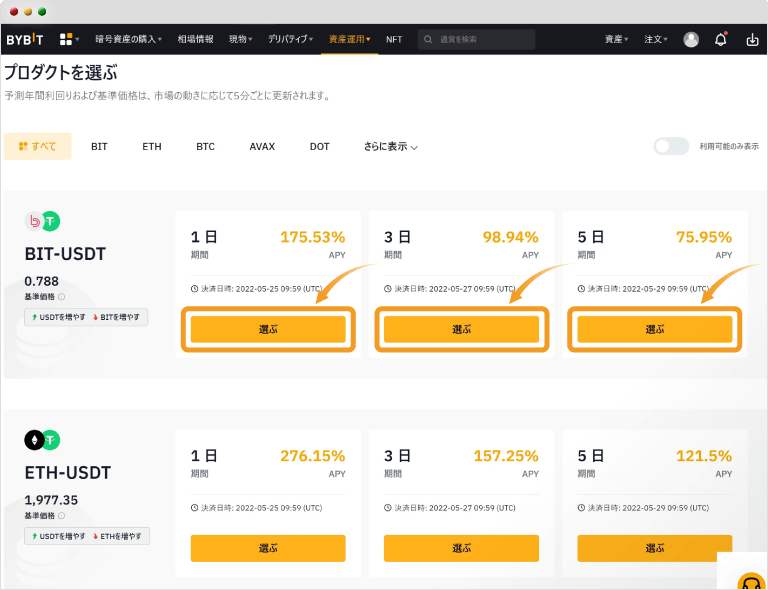The height and width of the screenshot is (590, 768).
Task: Expand さらに表示 to show more coins
Action: (x=390, y=146)
